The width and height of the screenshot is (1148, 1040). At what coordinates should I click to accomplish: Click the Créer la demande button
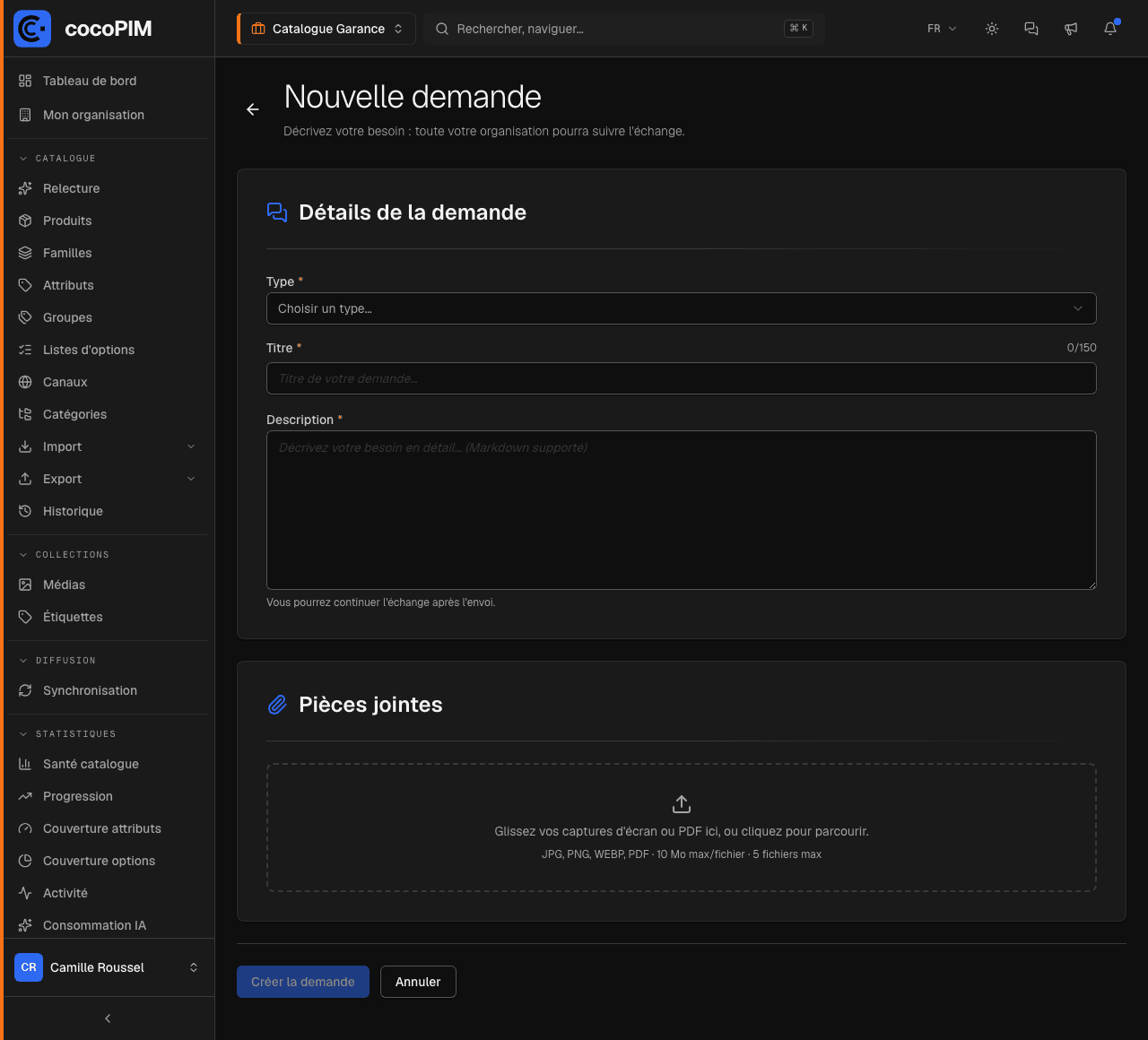pyautogui.click(x=303, y=982)
